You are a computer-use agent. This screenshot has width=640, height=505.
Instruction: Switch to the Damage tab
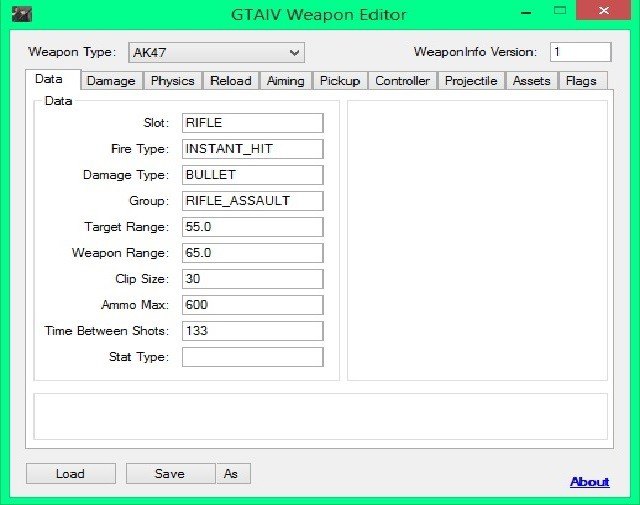point(110,81)
